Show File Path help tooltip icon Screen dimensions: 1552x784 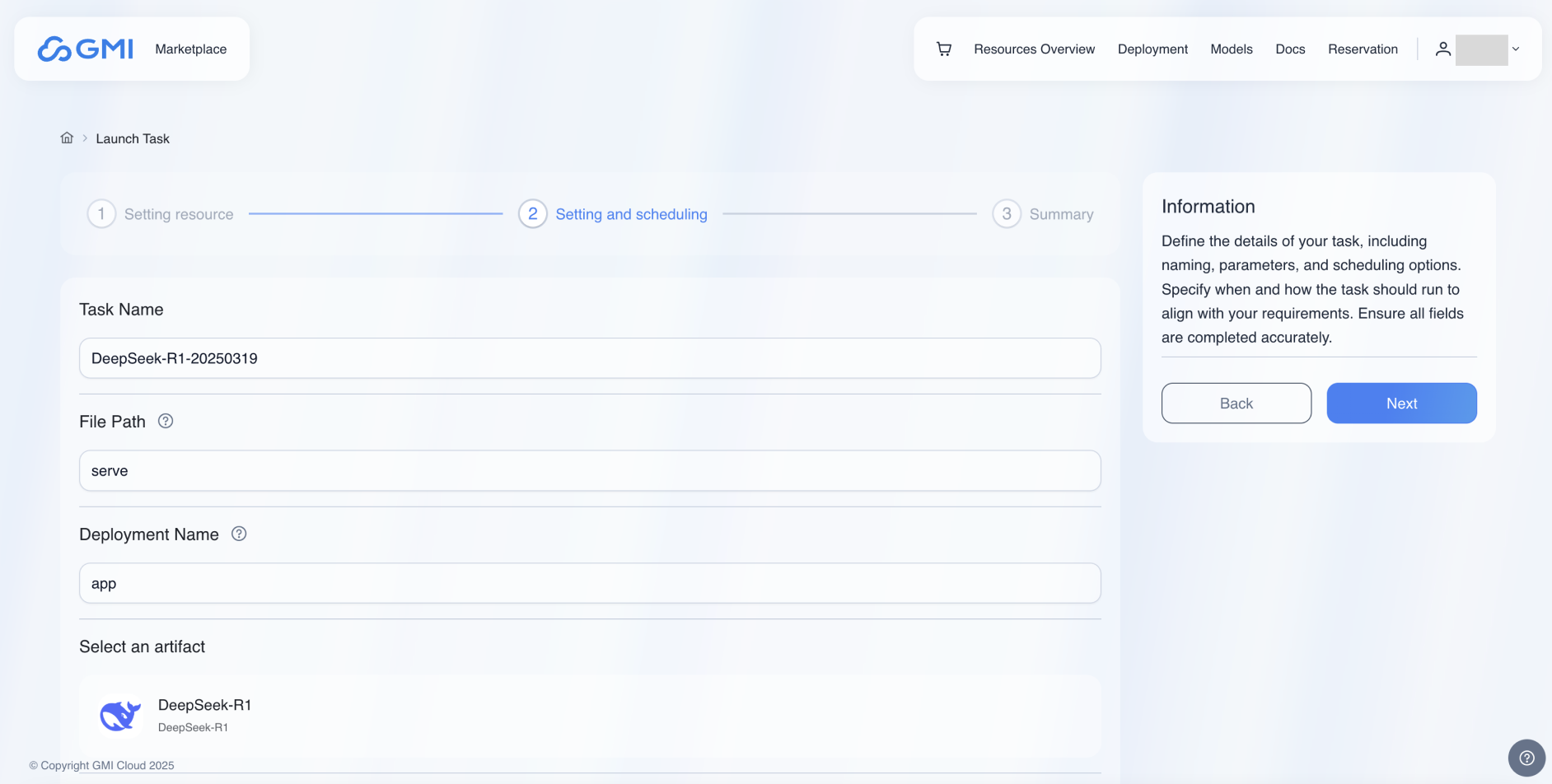[x=166, y=421]
